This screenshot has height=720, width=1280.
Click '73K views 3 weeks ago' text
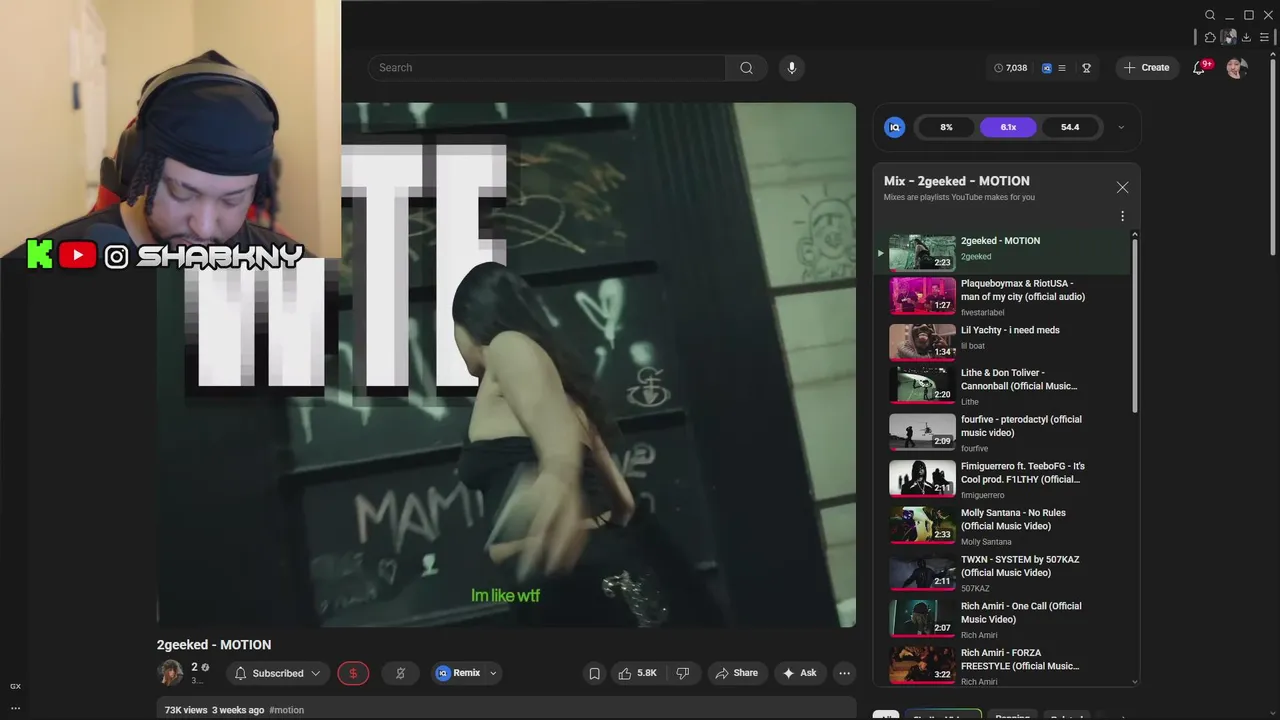pos(214,710)
